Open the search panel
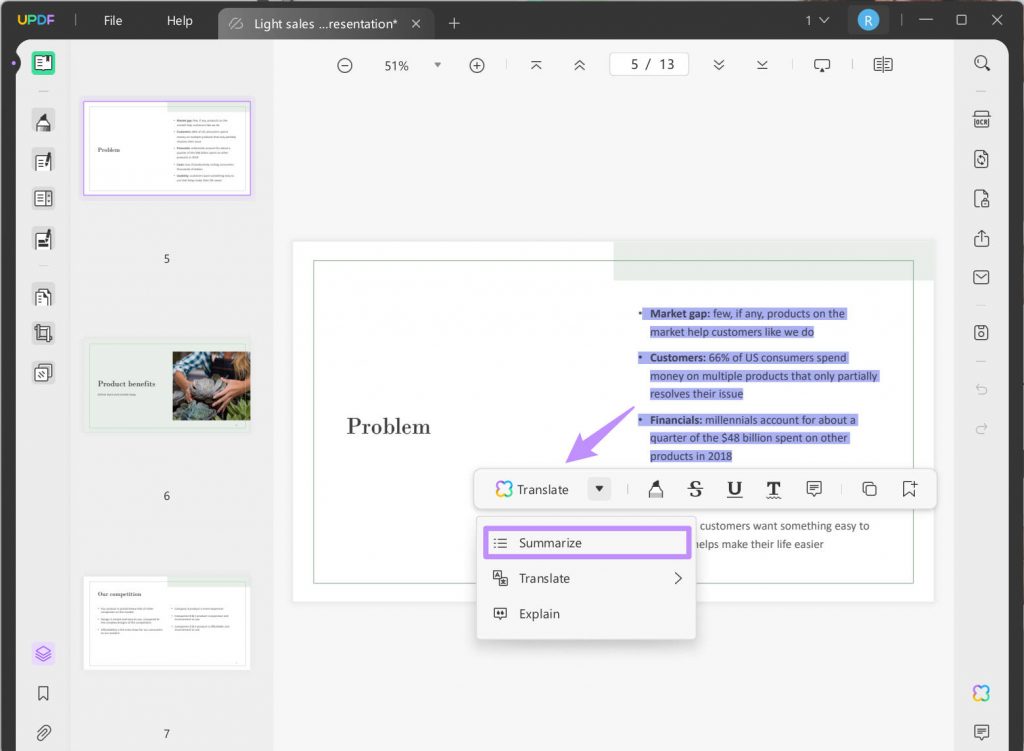Screen dimensions: 1024x751 [x=981, y=62]
